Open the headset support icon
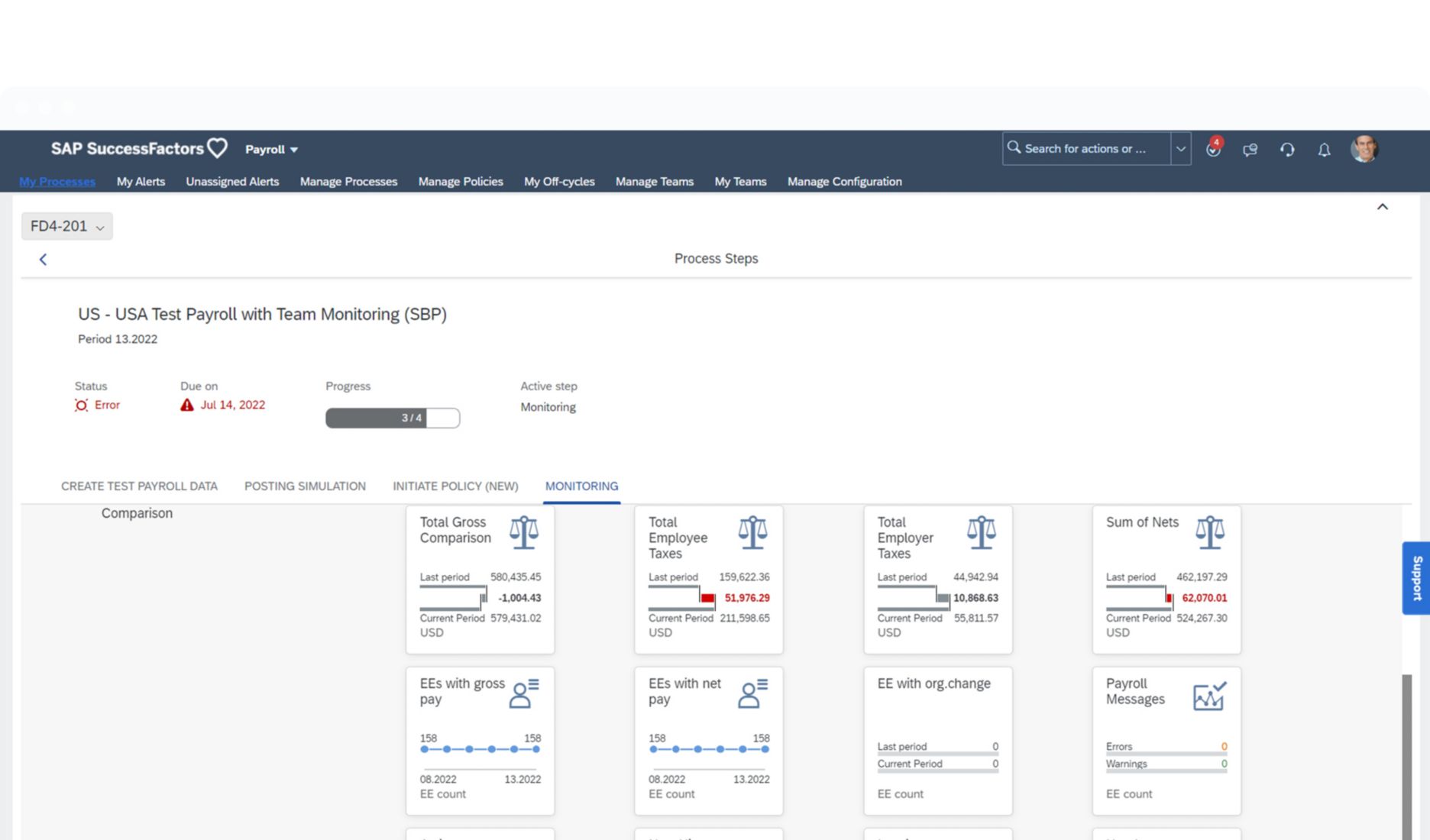The height and width of the screenshot is (840, 1430). 1287,150
